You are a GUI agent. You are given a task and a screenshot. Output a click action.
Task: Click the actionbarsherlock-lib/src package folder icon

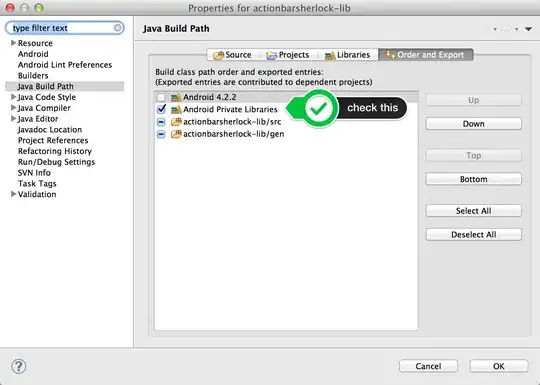(176, 122)
